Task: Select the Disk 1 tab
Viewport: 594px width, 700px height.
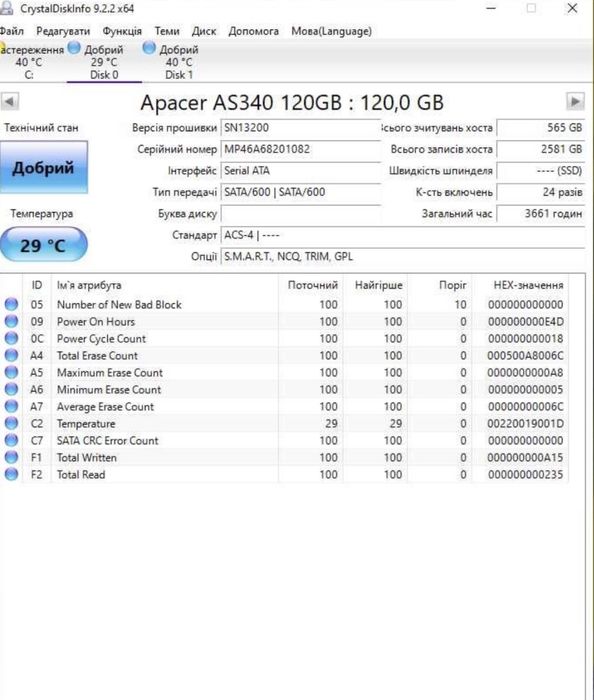Action: point(179,62)
